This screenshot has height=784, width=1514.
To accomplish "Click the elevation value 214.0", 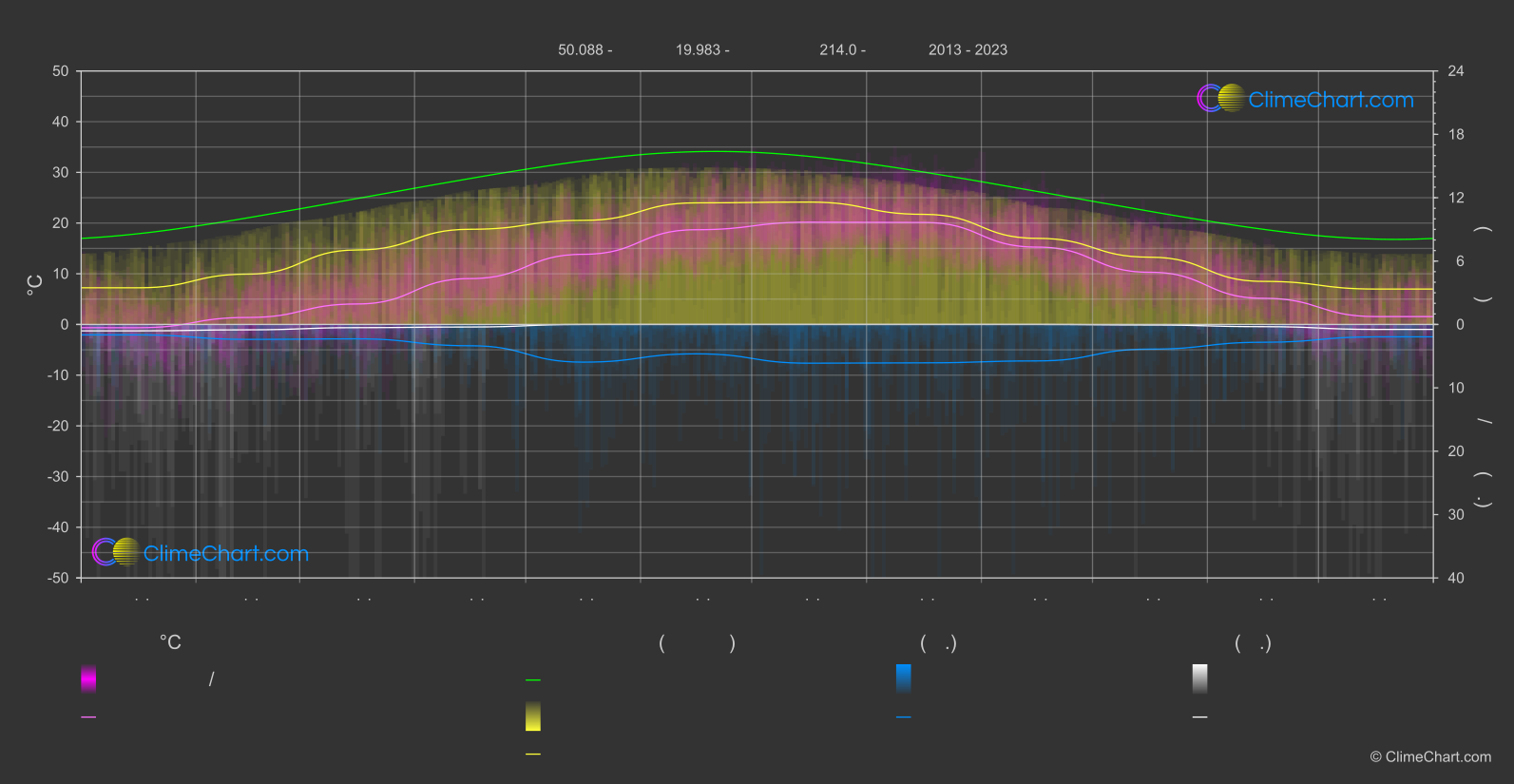I will 838,49.
